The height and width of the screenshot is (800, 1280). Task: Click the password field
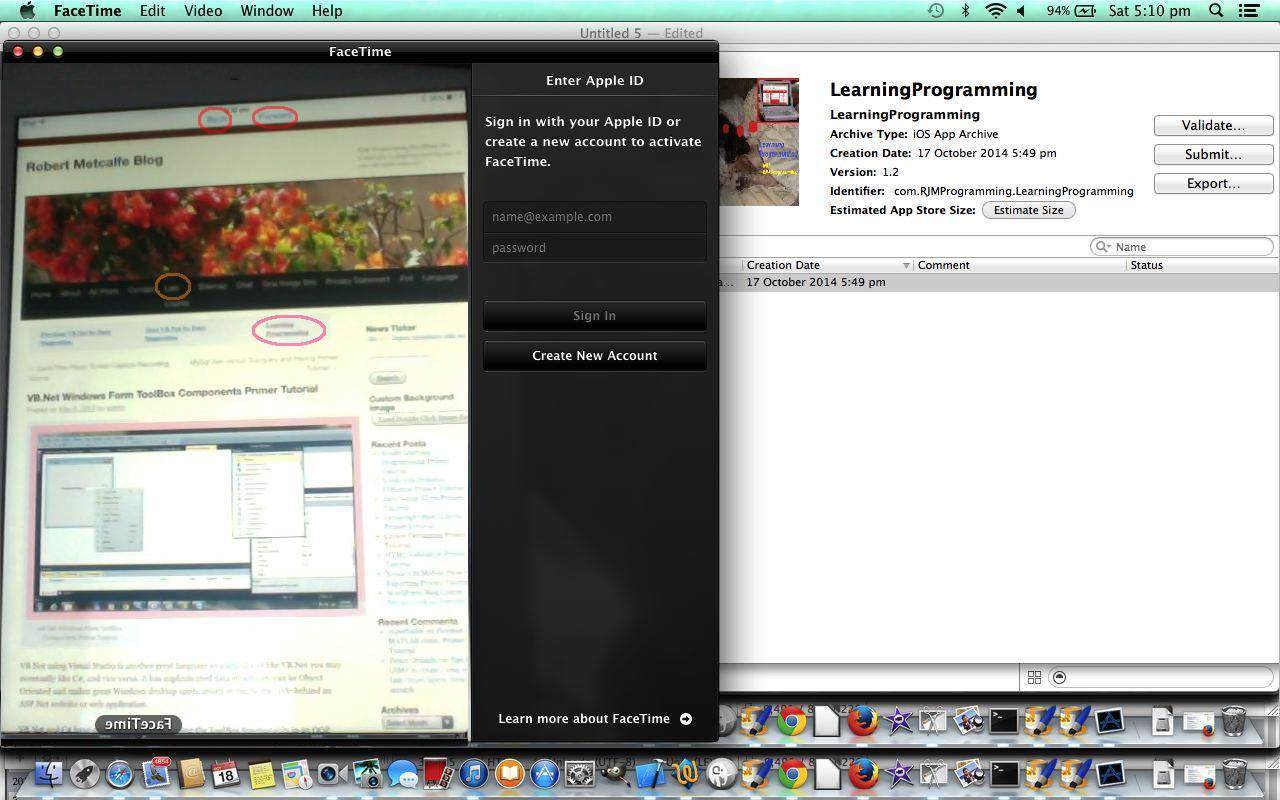(595, 248)
